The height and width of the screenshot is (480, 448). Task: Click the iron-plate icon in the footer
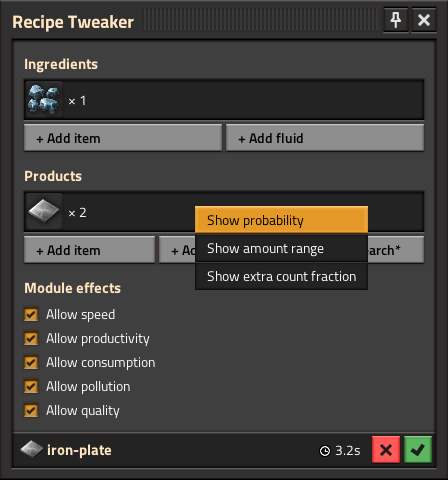31,450
